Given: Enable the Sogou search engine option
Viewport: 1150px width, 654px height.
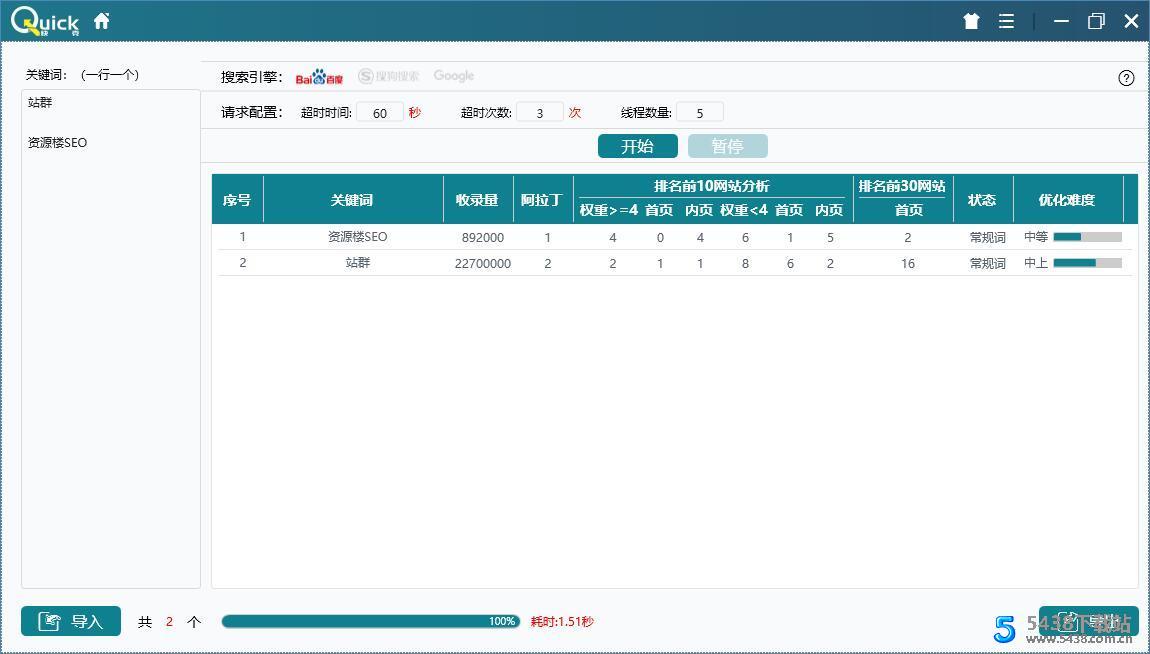Looking at the screenshot, I should tap(387, 75).
